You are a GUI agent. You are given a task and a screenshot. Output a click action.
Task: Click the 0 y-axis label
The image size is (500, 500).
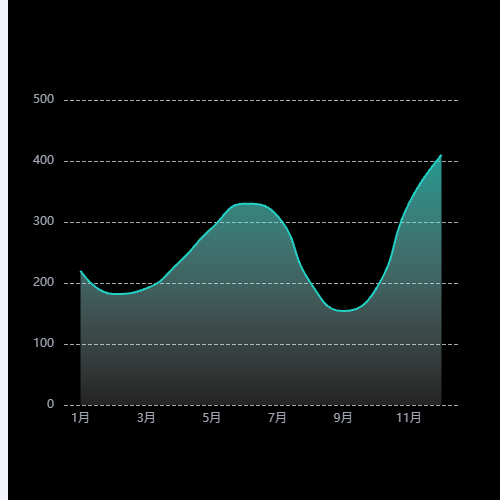[x=50, y=404]
